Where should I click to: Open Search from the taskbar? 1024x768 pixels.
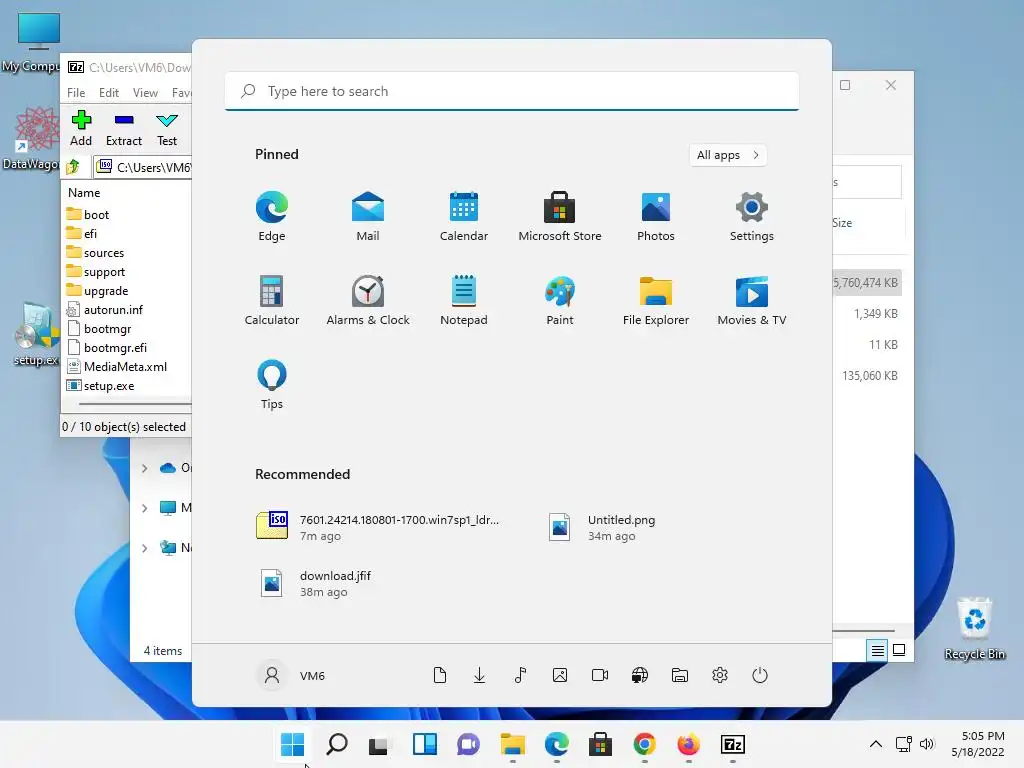pos(336,744)
